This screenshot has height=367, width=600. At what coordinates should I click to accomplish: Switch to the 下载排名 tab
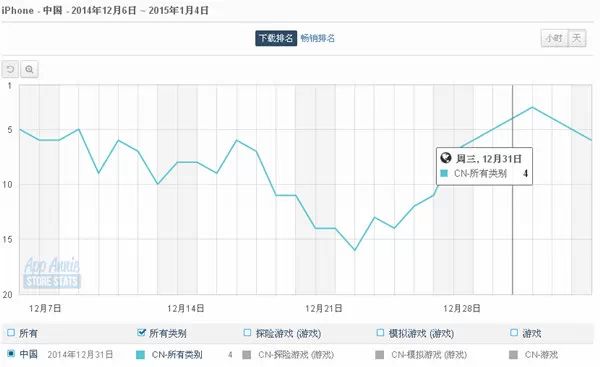(x=276, y=38)
